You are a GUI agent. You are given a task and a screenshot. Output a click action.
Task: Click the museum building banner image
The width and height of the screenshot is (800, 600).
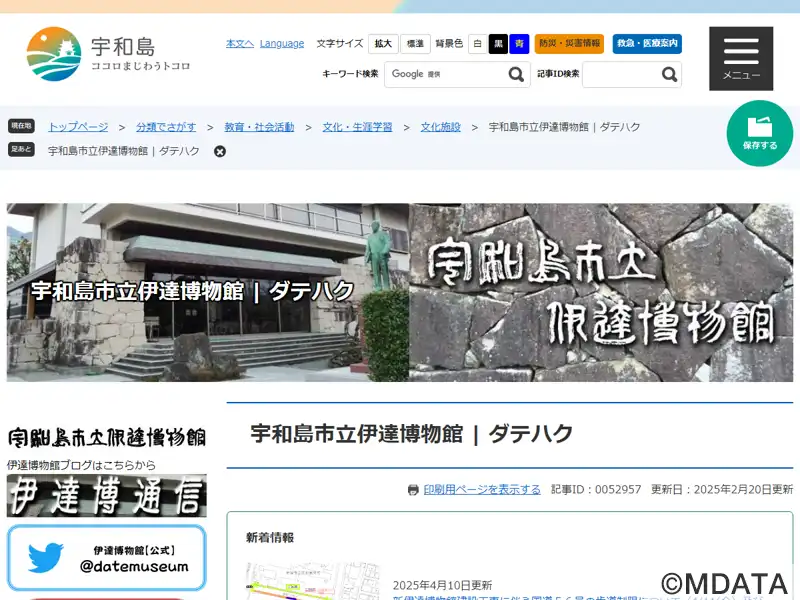tap(399, 292)
